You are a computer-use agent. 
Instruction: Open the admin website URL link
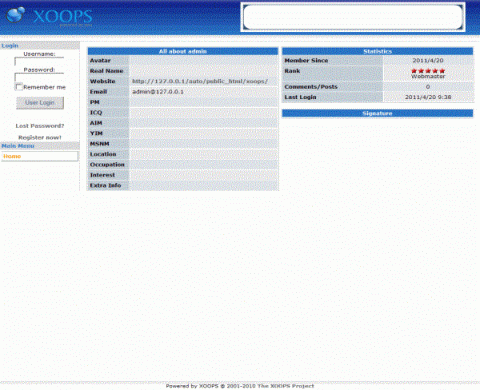point(200,81)
